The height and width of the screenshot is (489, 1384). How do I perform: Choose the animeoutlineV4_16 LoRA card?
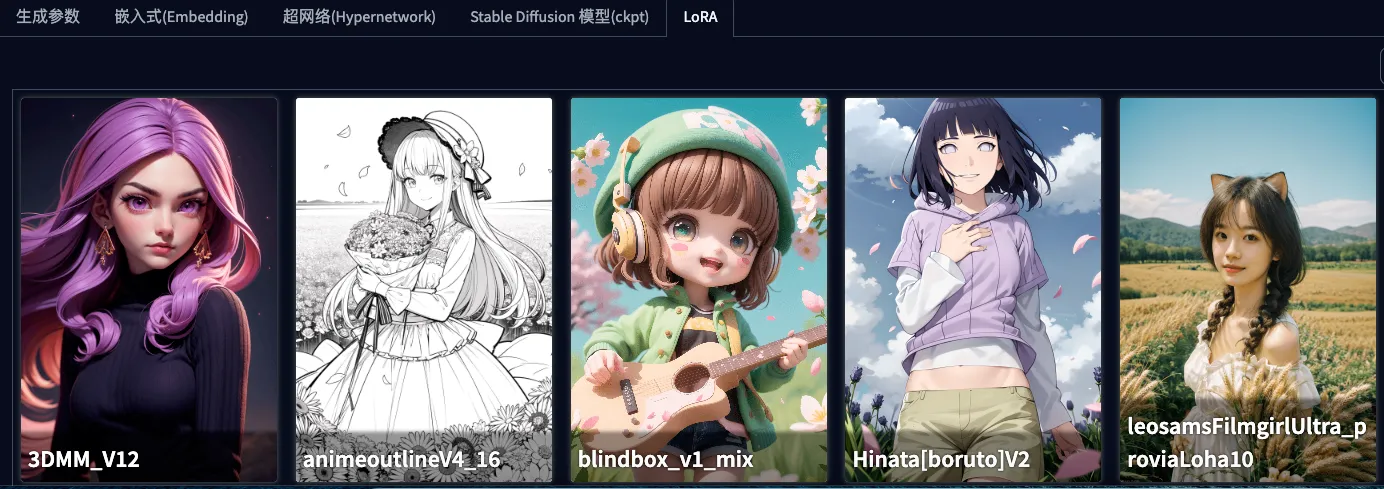(x=424, y=290)
